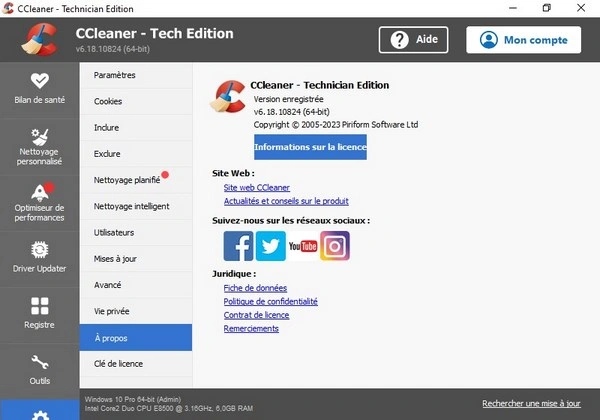The image size is (600, 420).
Task: Open the Driver Updater tool
Action: (x=39, y=257)
